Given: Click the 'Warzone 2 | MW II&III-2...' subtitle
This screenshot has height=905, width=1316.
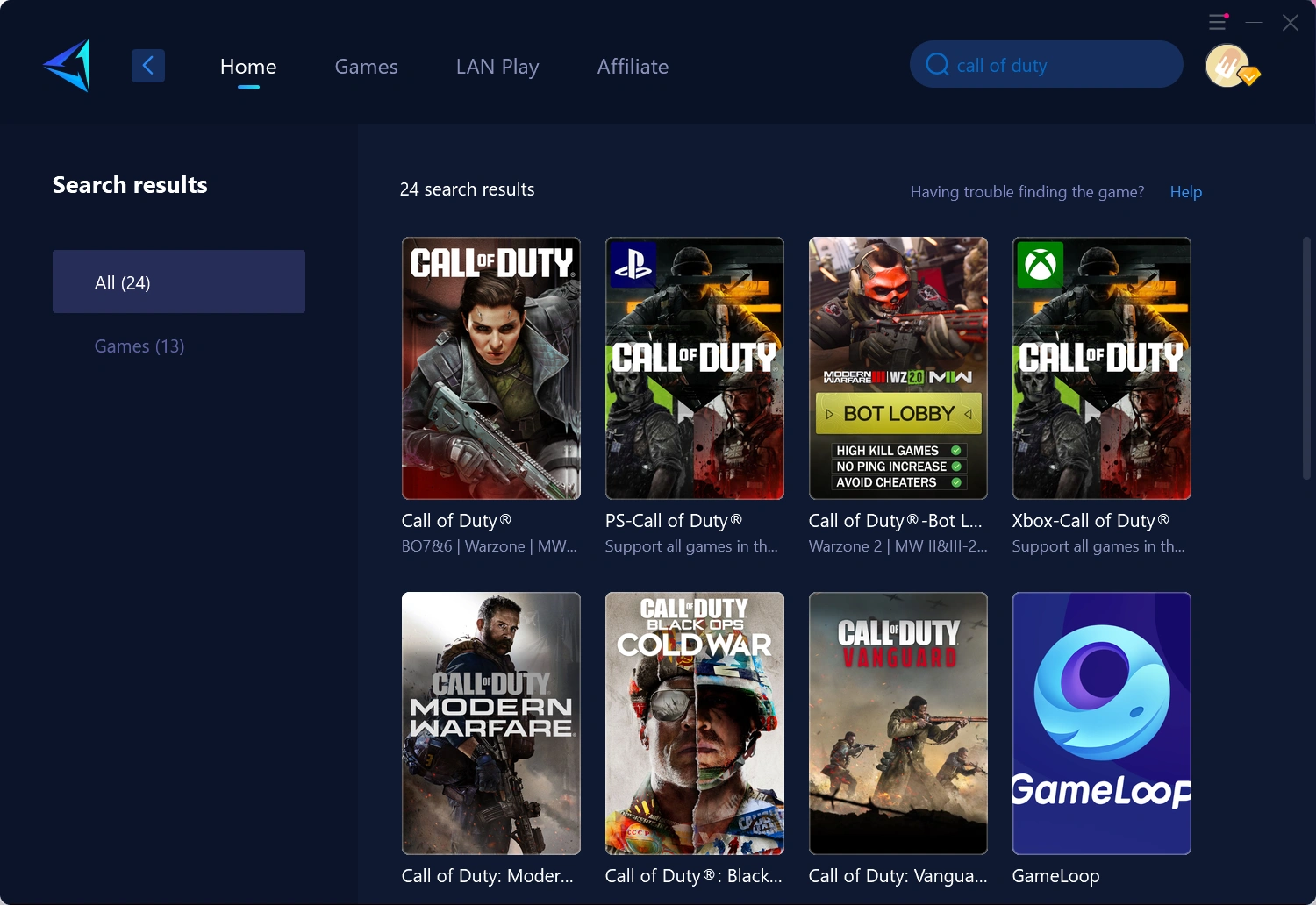Looking at the screenshot, I should click(x=898, y=546).
